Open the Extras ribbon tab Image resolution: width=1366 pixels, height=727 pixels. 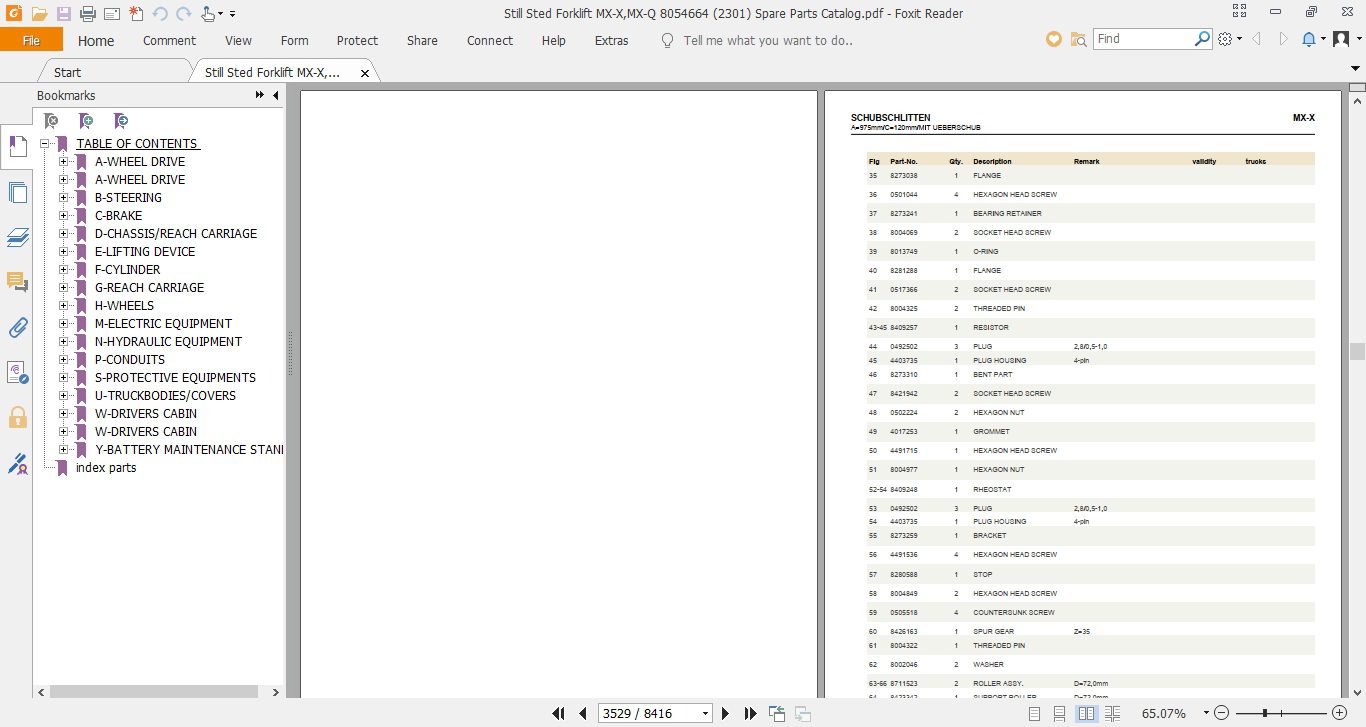tap(612, 41)
